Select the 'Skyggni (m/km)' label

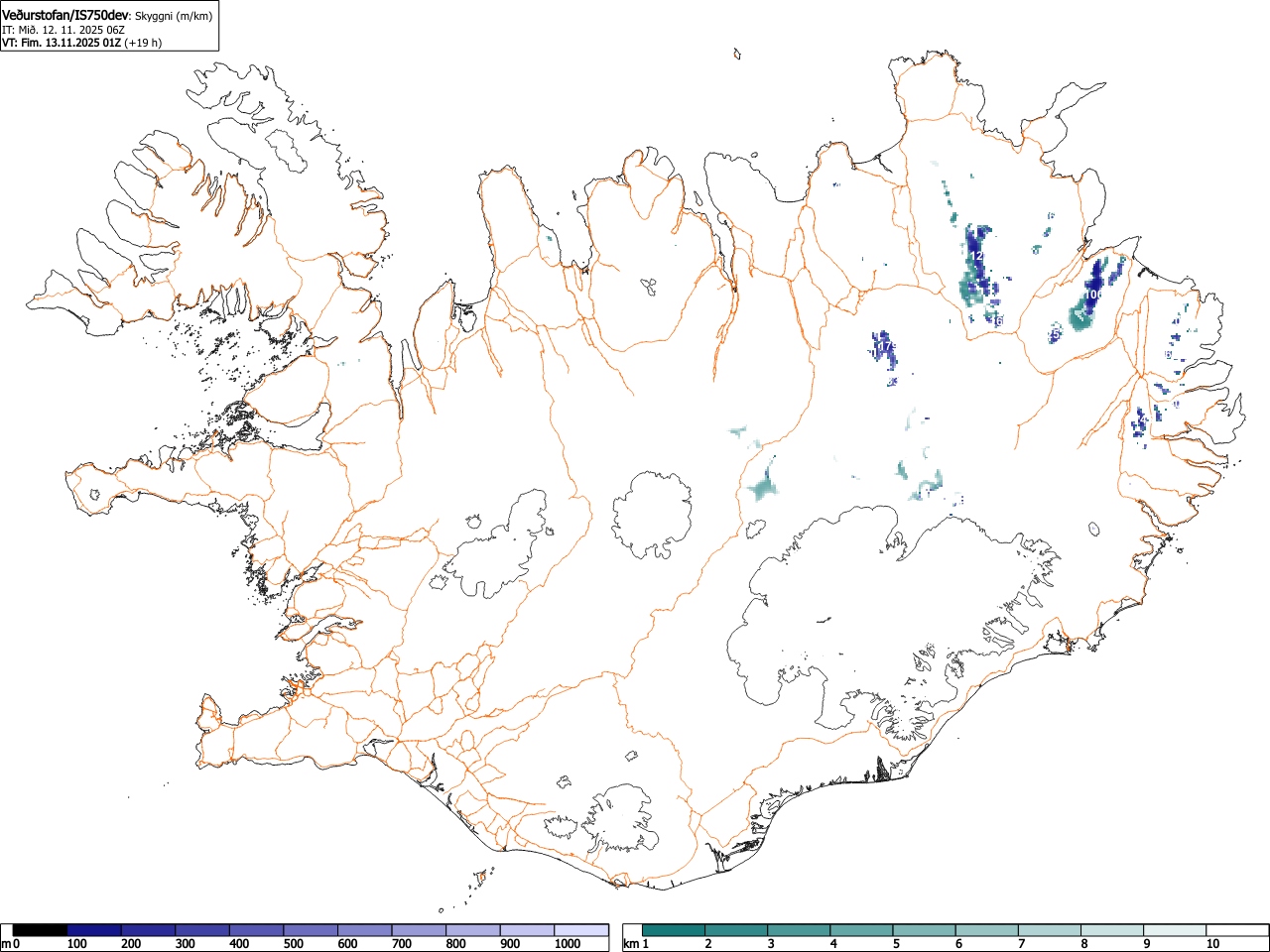pos(172,17)
